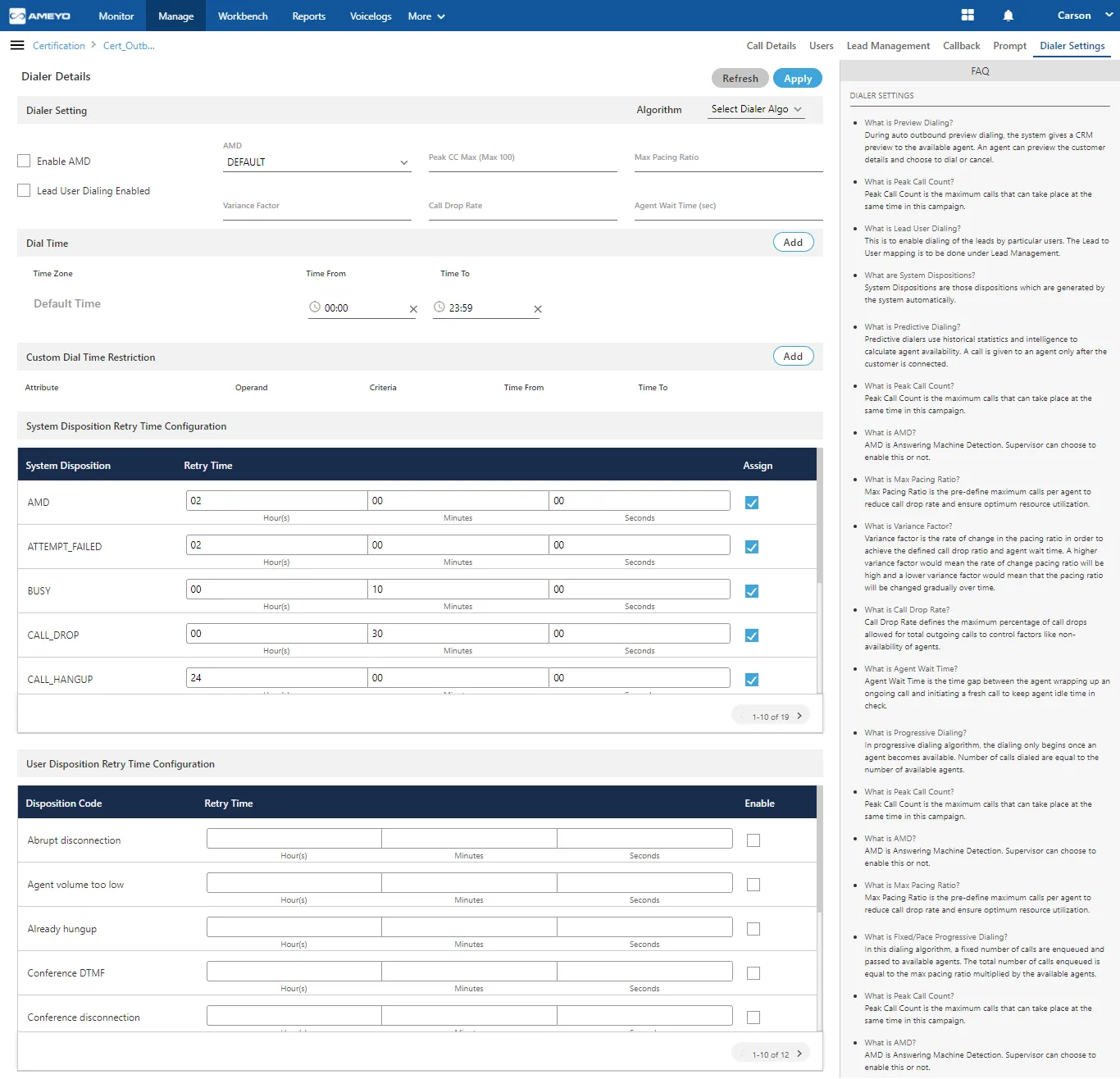Enable the Conference DTMF disposition
Image resolution: width=1120 pixels, height=1079 pixels.
(753, 973)
